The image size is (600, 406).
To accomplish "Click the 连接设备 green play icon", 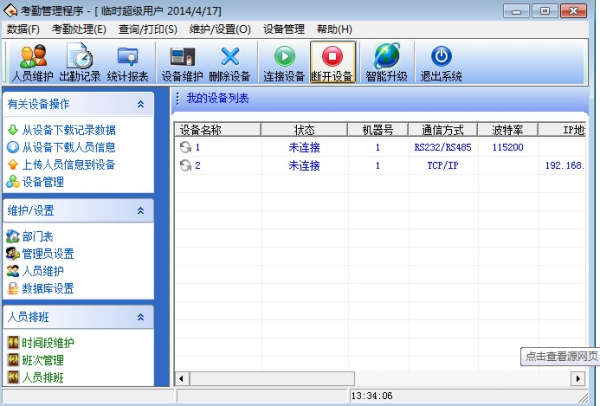I will (x=284, y=62).
